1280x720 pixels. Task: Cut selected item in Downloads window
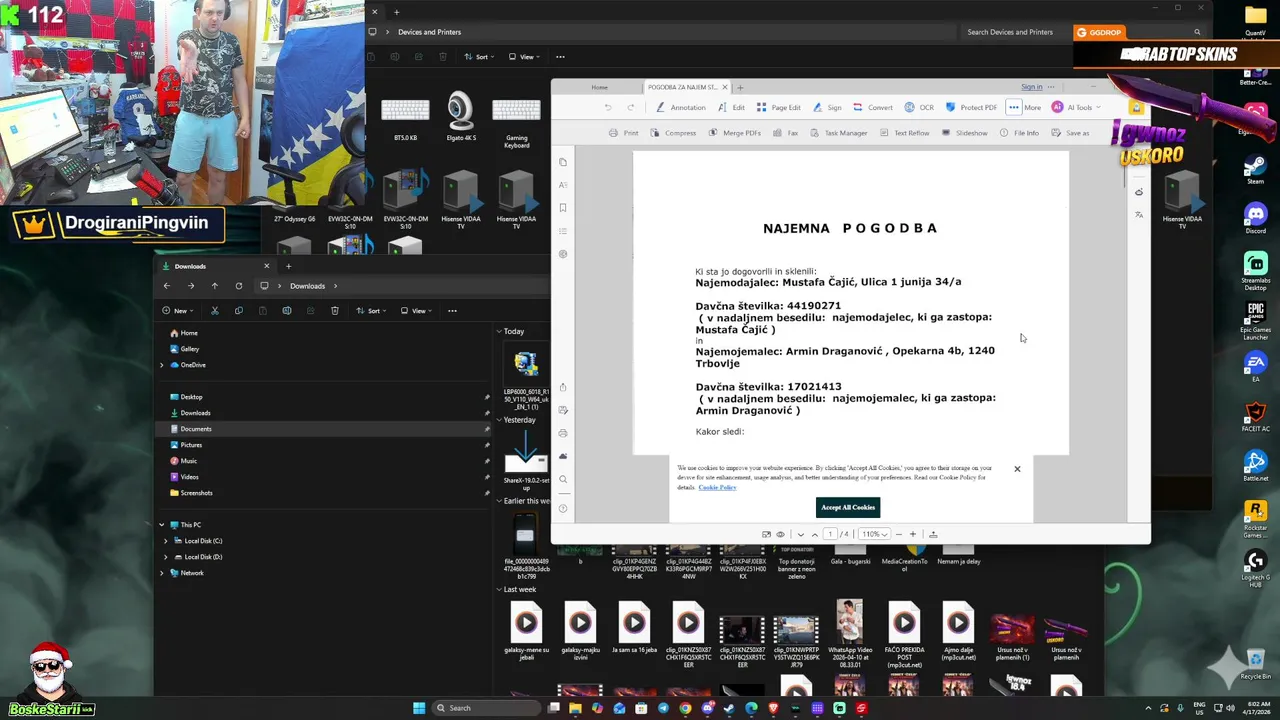(x=214, y=310)
